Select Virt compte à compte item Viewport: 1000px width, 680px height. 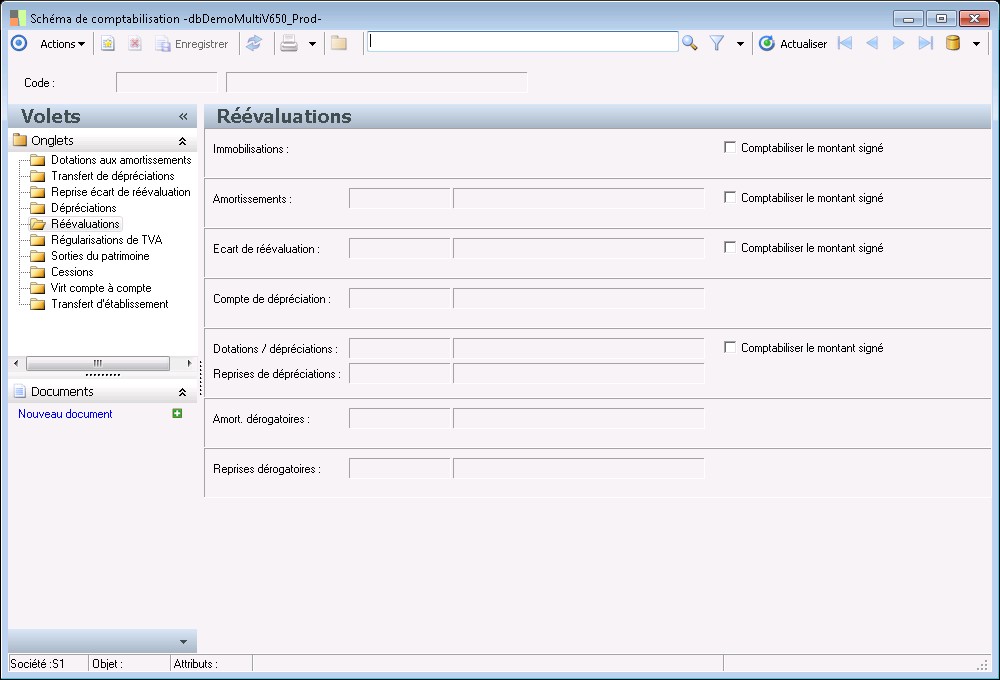coord(101,288)
